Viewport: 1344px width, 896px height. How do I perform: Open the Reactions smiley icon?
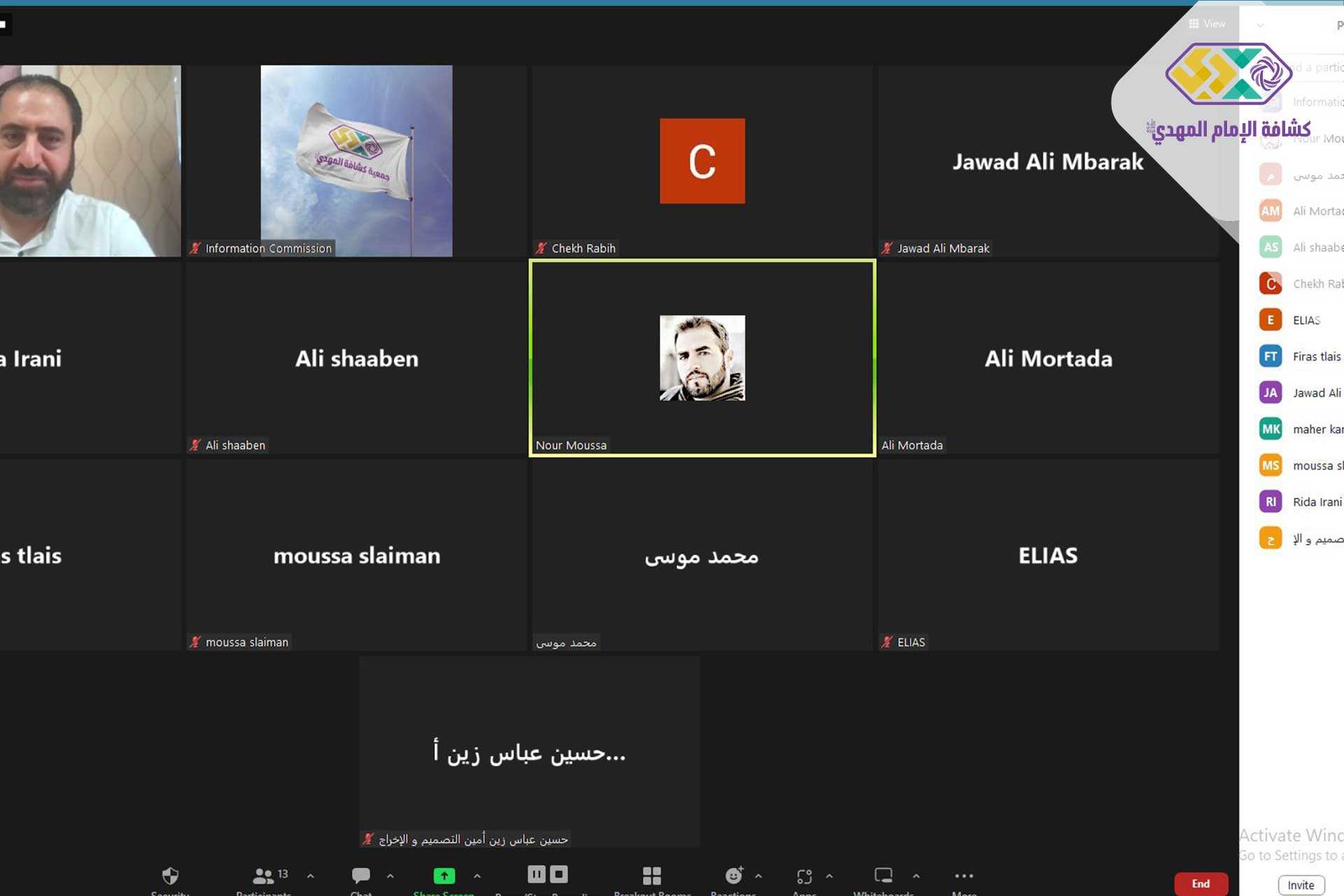point(734,875)
